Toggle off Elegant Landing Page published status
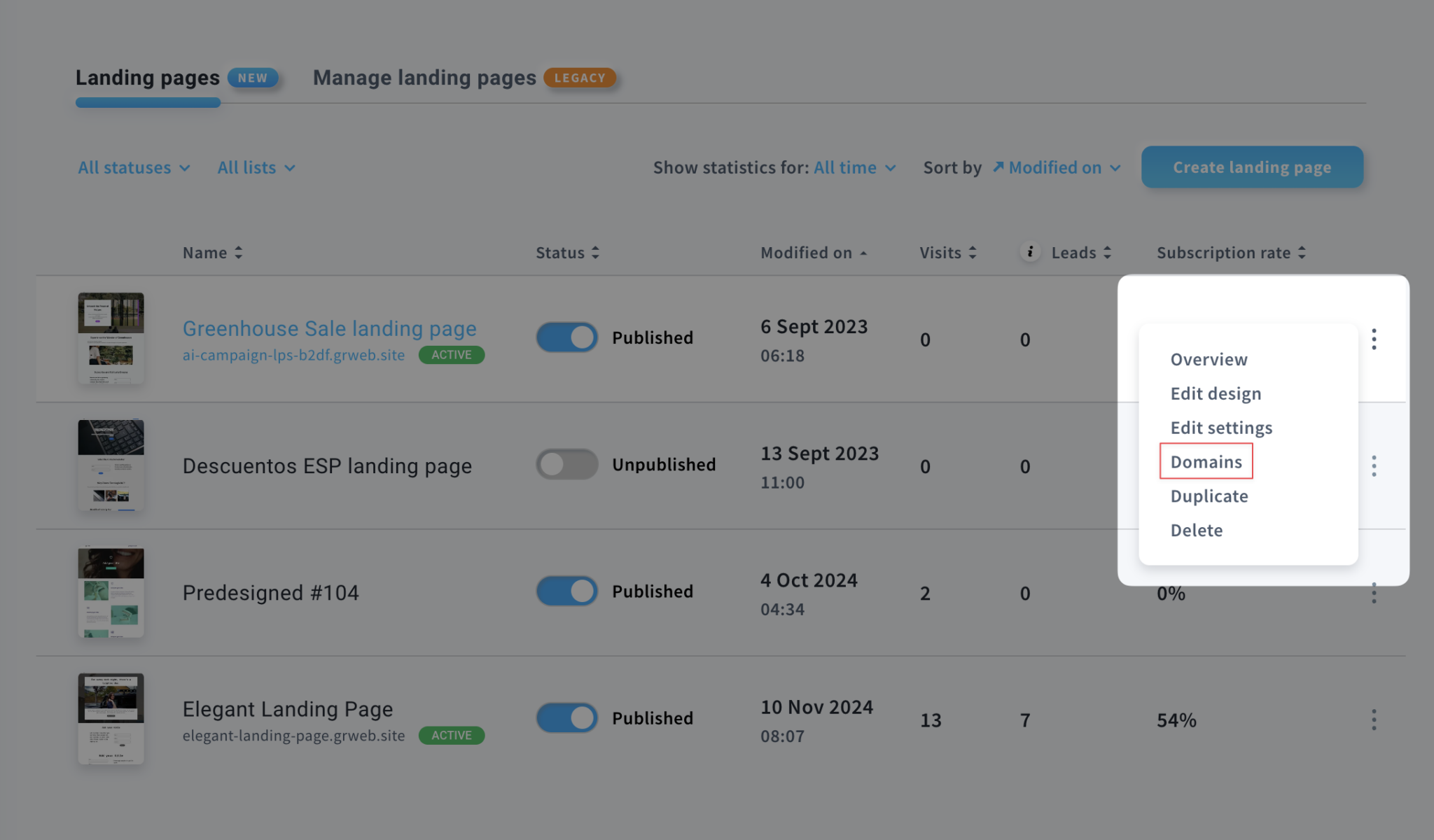This screenshot has height=840, width=1434. 566,717
